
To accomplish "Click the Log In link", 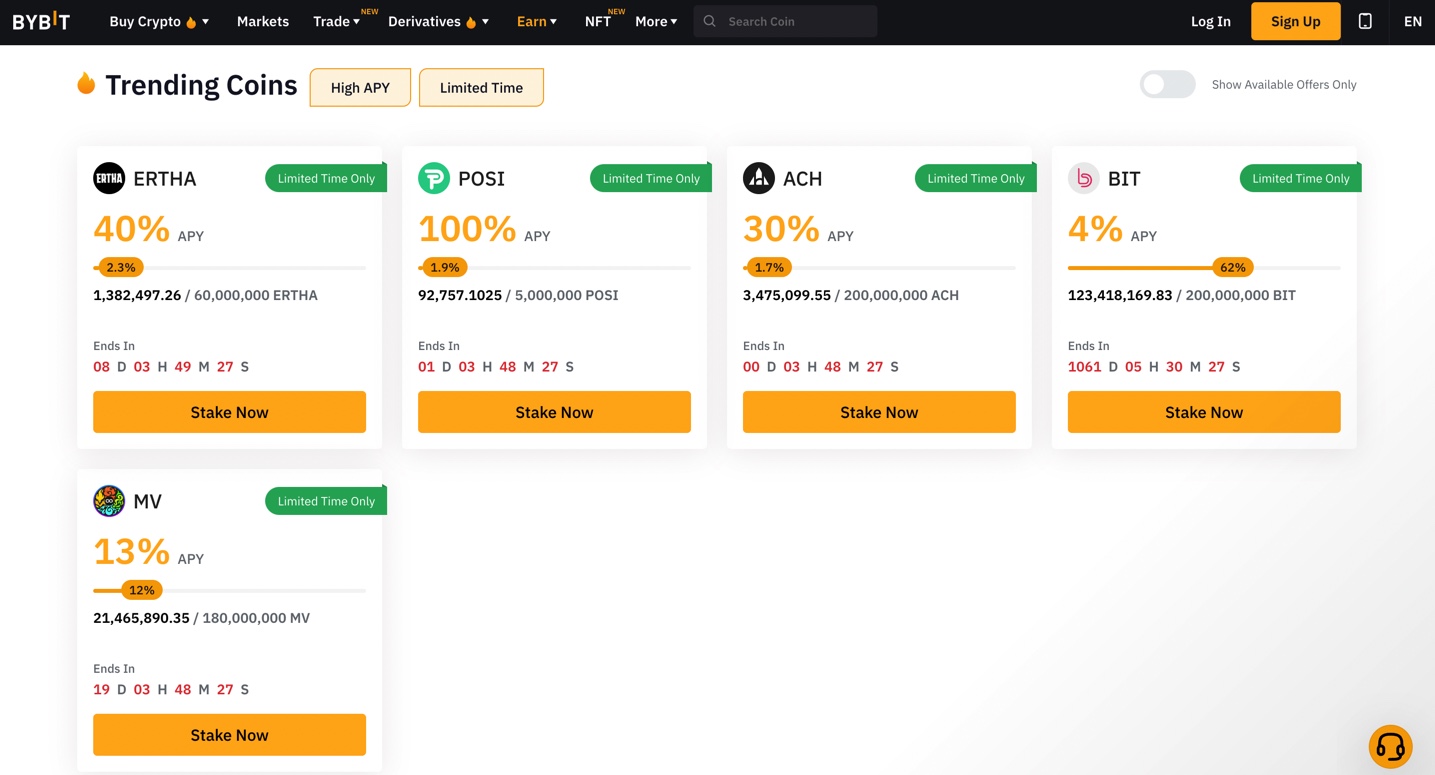I will [x=1210, y=21].
